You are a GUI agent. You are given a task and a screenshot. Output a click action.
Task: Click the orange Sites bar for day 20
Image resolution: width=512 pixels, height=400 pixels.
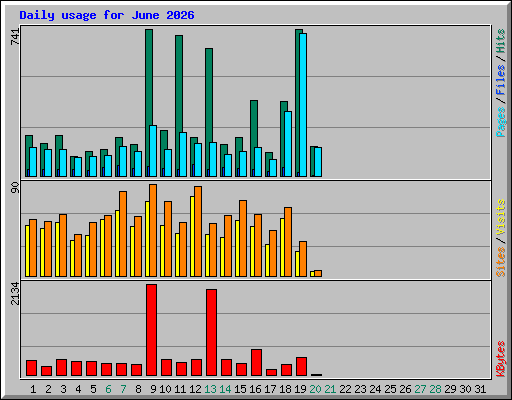click(x=318, y=274)
